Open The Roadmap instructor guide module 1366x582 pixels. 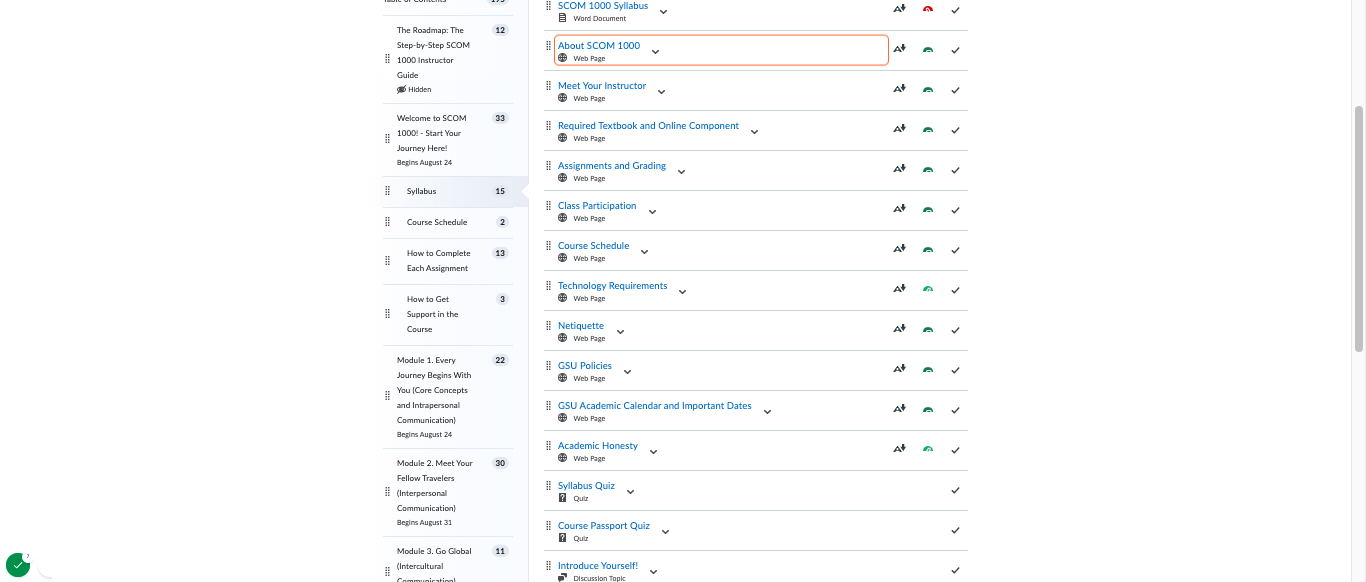(x=433, y=53)
